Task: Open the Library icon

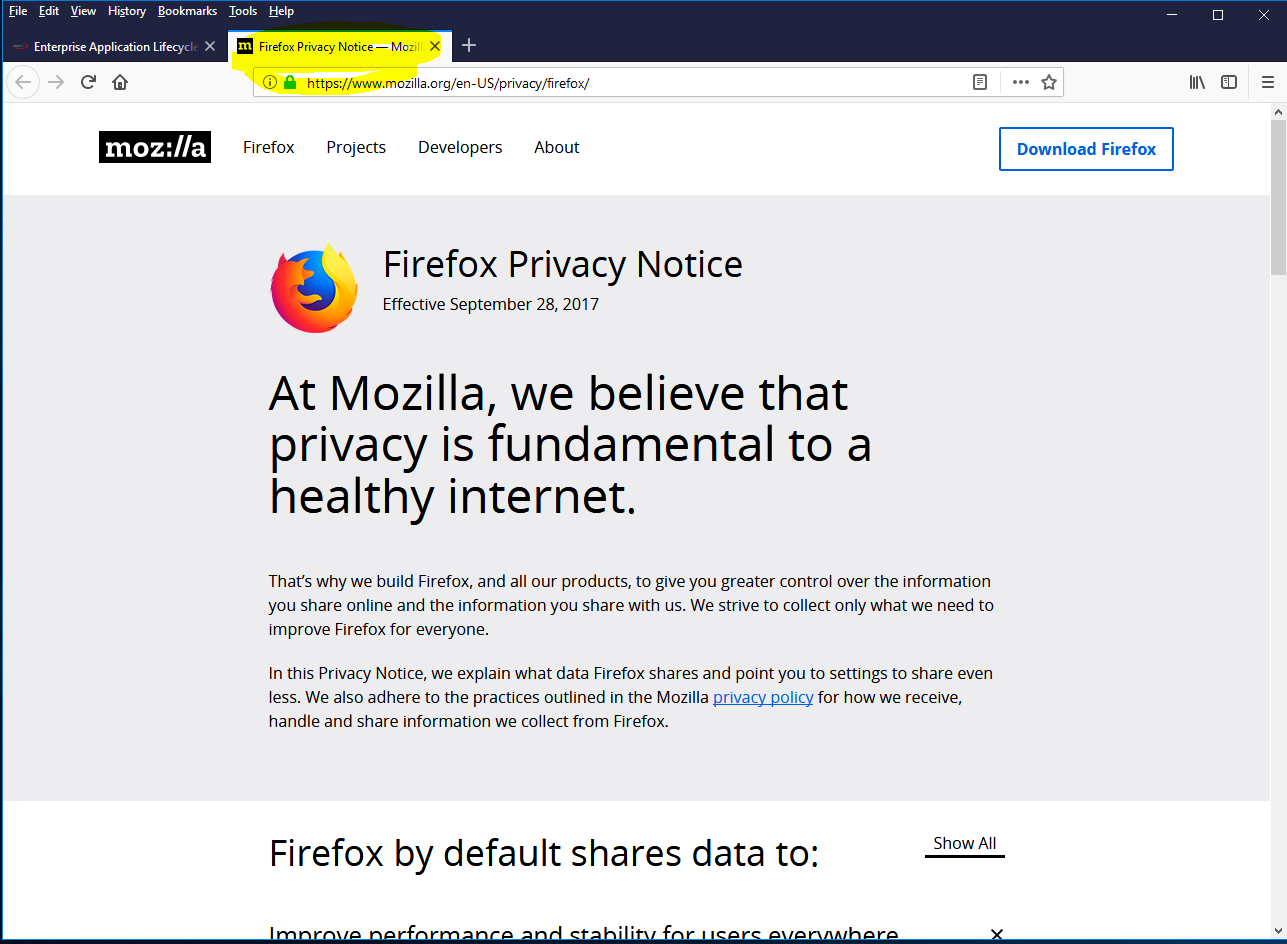Action: [1197, 82]
